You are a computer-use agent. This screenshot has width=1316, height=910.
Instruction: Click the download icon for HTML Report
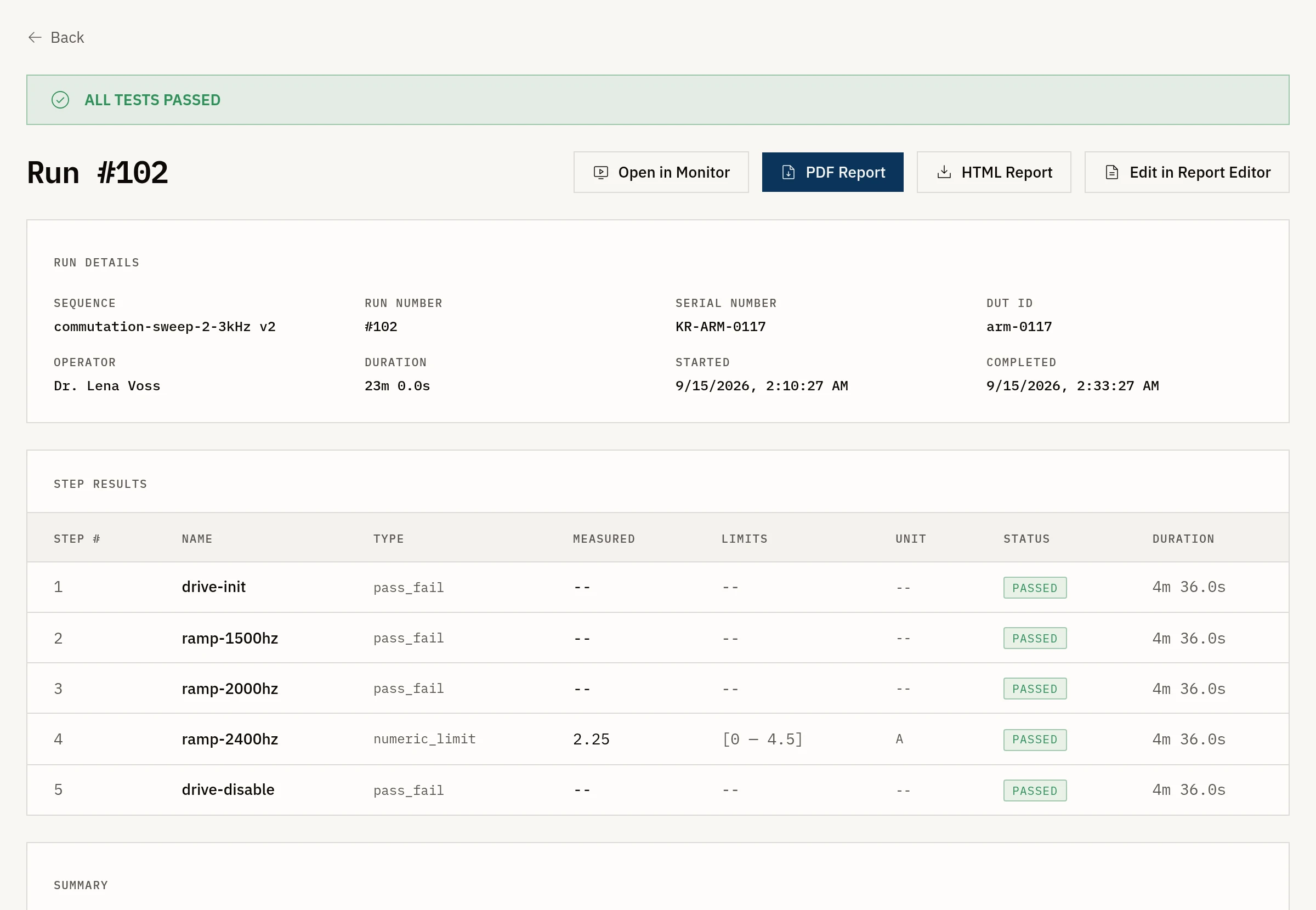944,172
